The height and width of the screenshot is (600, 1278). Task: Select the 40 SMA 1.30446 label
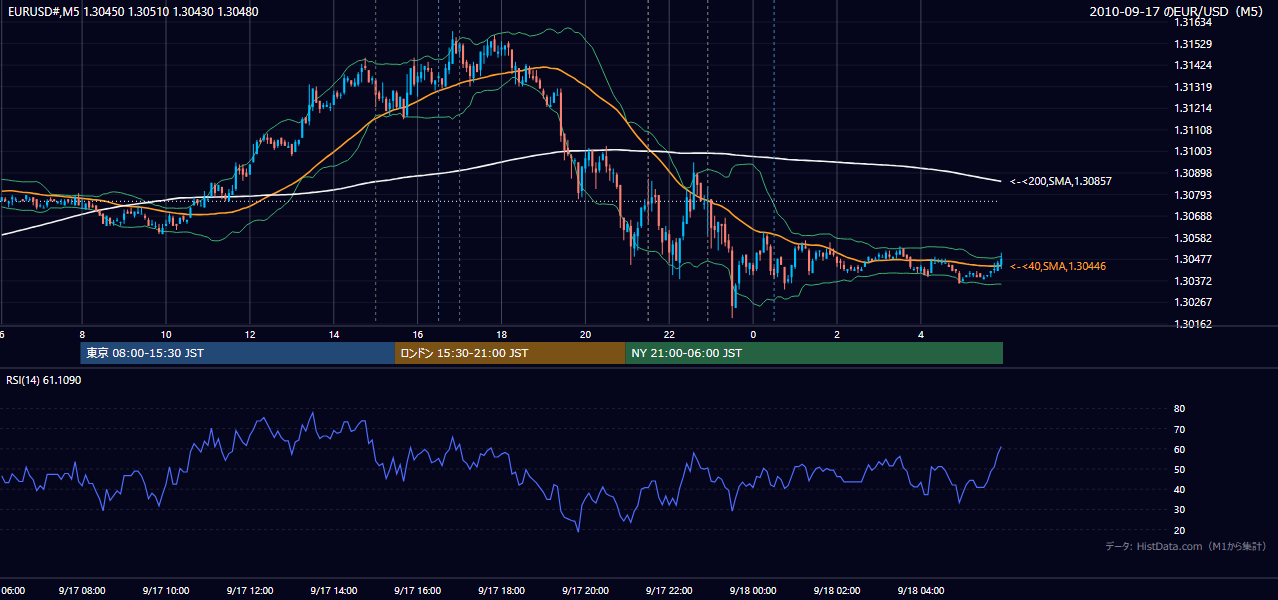tap(1058, 266)
